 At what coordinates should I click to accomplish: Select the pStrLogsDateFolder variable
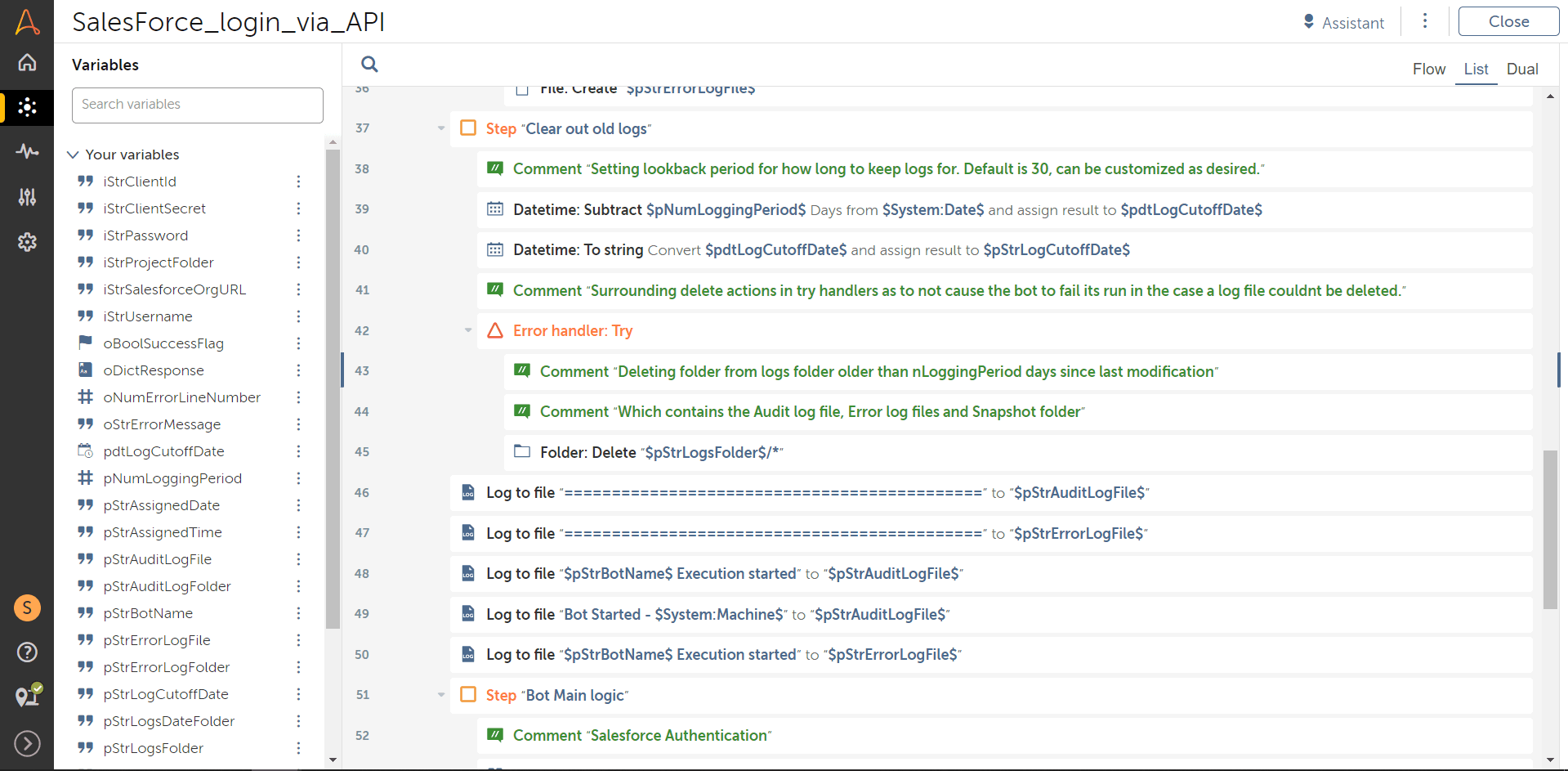[x=169, y=721]
